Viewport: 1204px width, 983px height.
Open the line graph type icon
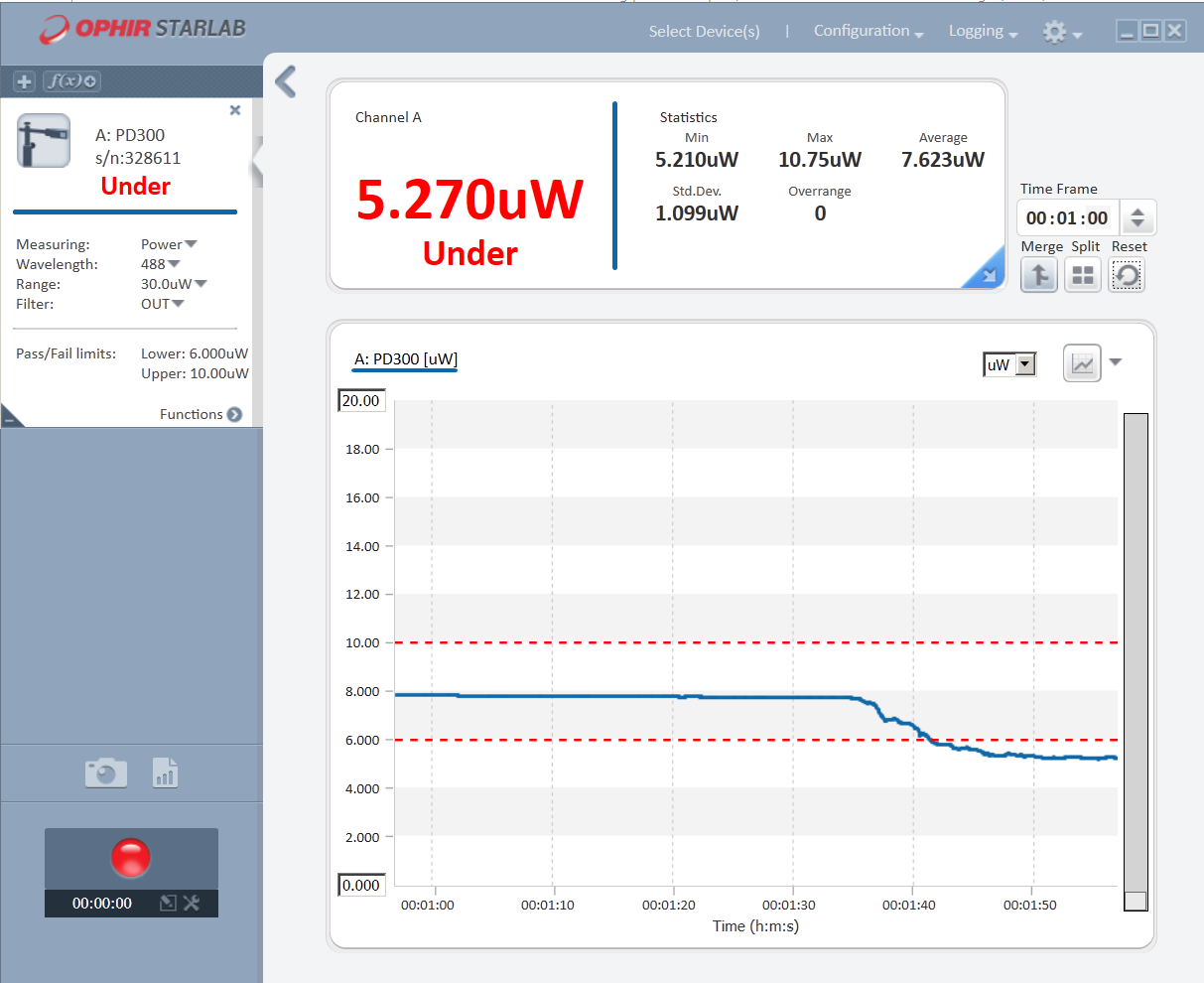[x=1082, y=363]
